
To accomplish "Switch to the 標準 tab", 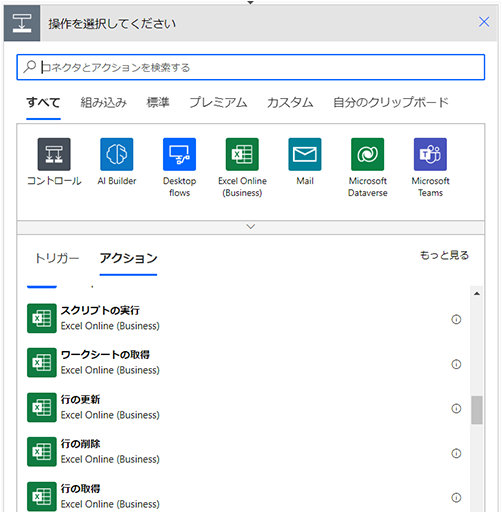I will (158, 102).
